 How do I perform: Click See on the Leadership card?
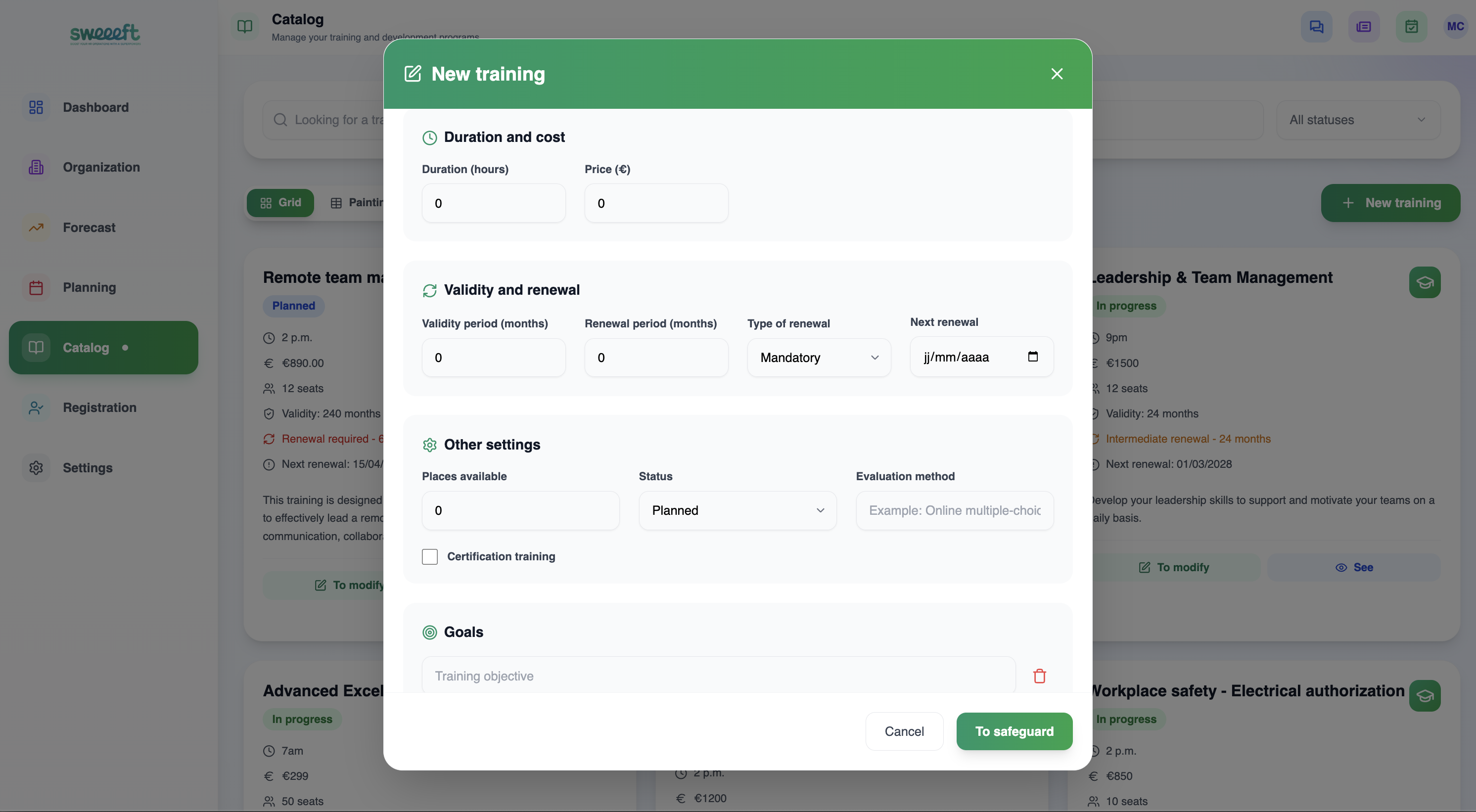click(1354, 567)
